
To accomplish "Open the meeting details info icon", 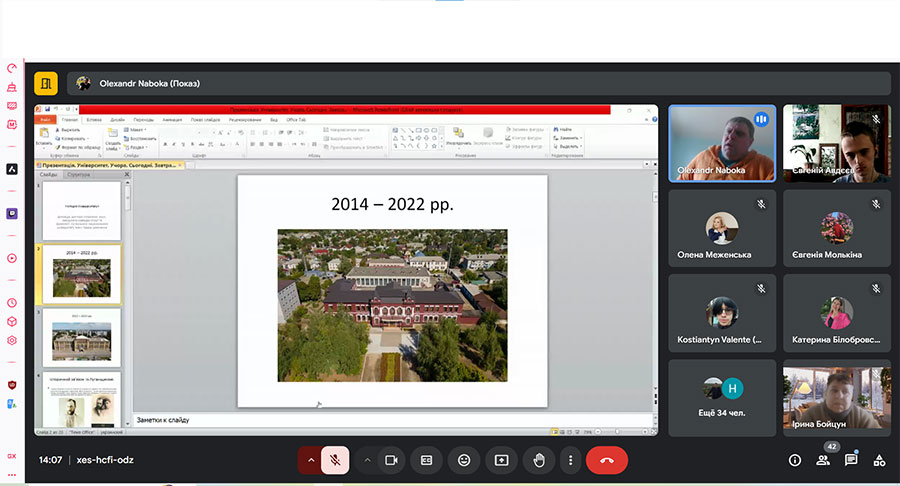I will (x=795, y=460).
